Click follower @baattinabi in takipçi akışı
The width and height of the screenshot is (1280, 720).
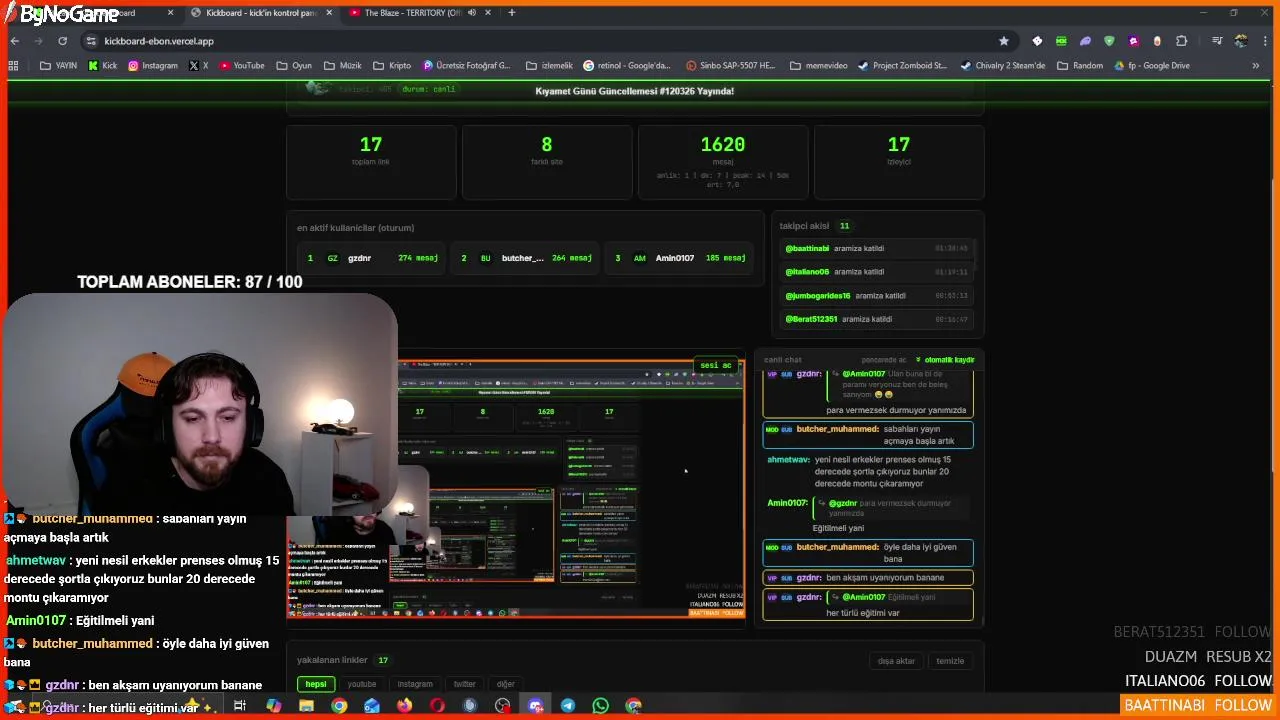(807, 248)
